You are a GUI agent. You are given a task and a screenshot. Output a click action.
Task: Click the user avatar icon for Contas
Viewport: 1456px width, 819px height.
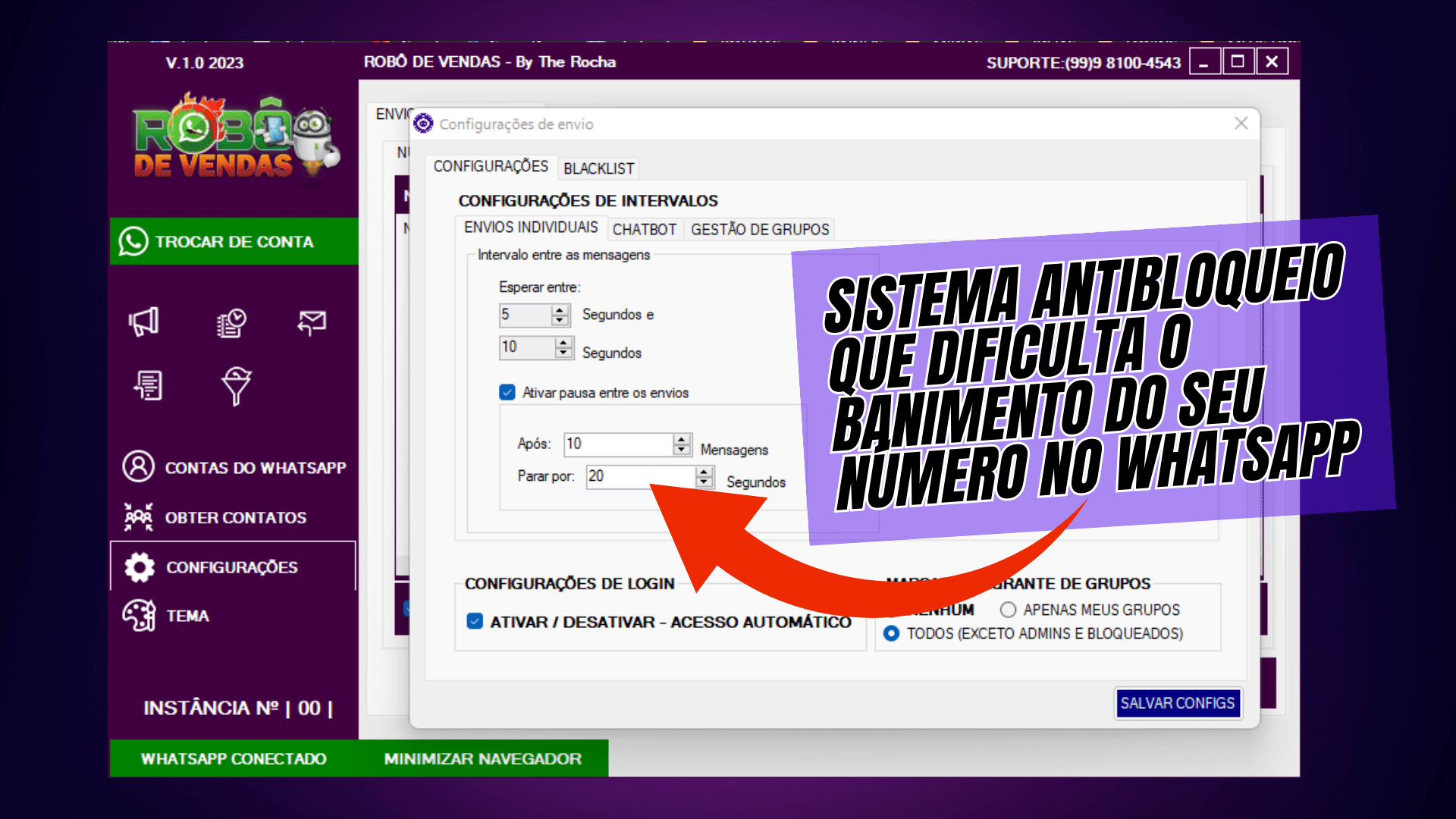tap(138, 466)
